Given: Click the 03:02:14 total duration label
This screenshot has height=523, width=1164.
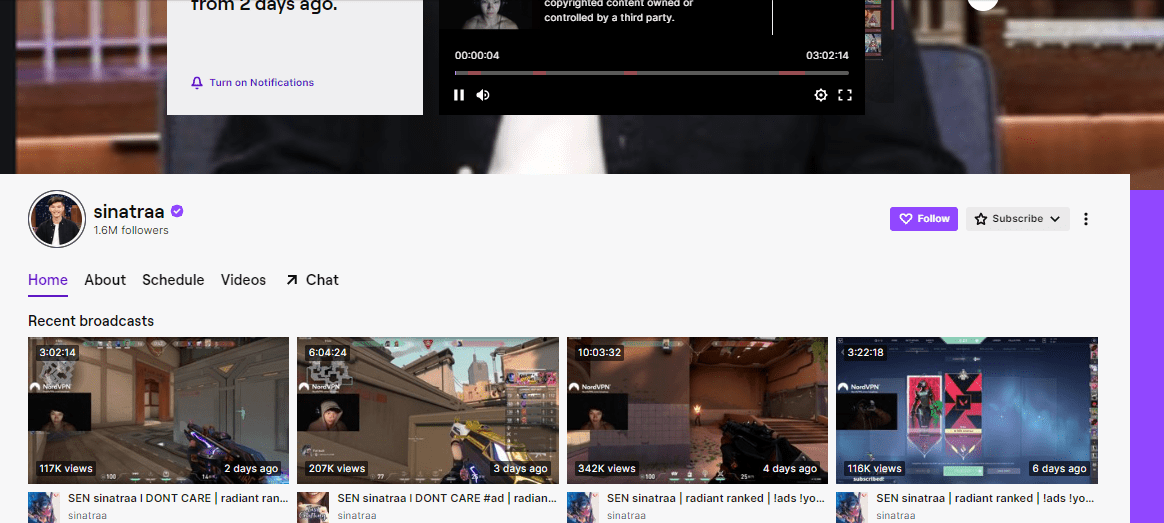Looking at the screenshot, I should (x=827, y=56).
